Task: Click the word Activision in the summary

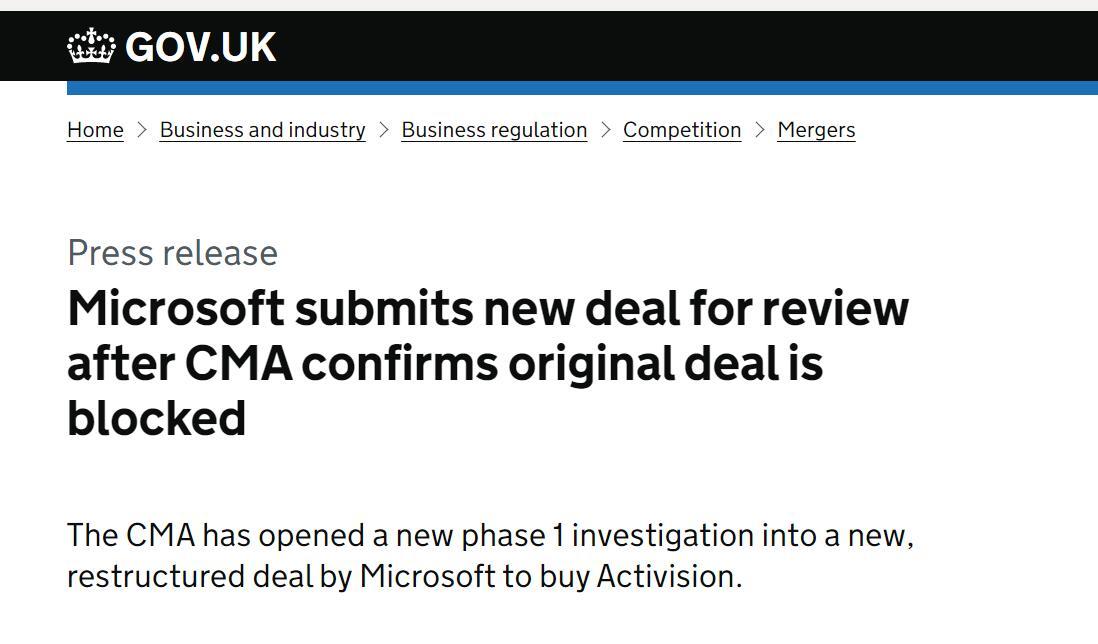Action: [x=669, y=577]
